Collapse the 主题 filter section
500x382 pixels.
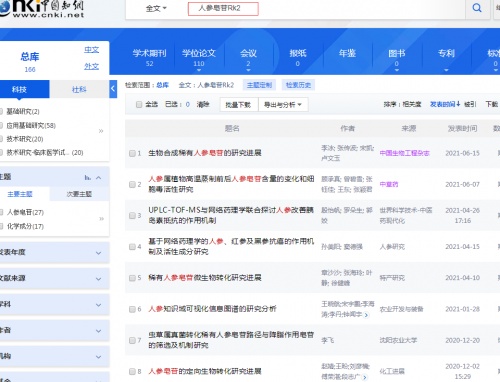coord(99,178)
